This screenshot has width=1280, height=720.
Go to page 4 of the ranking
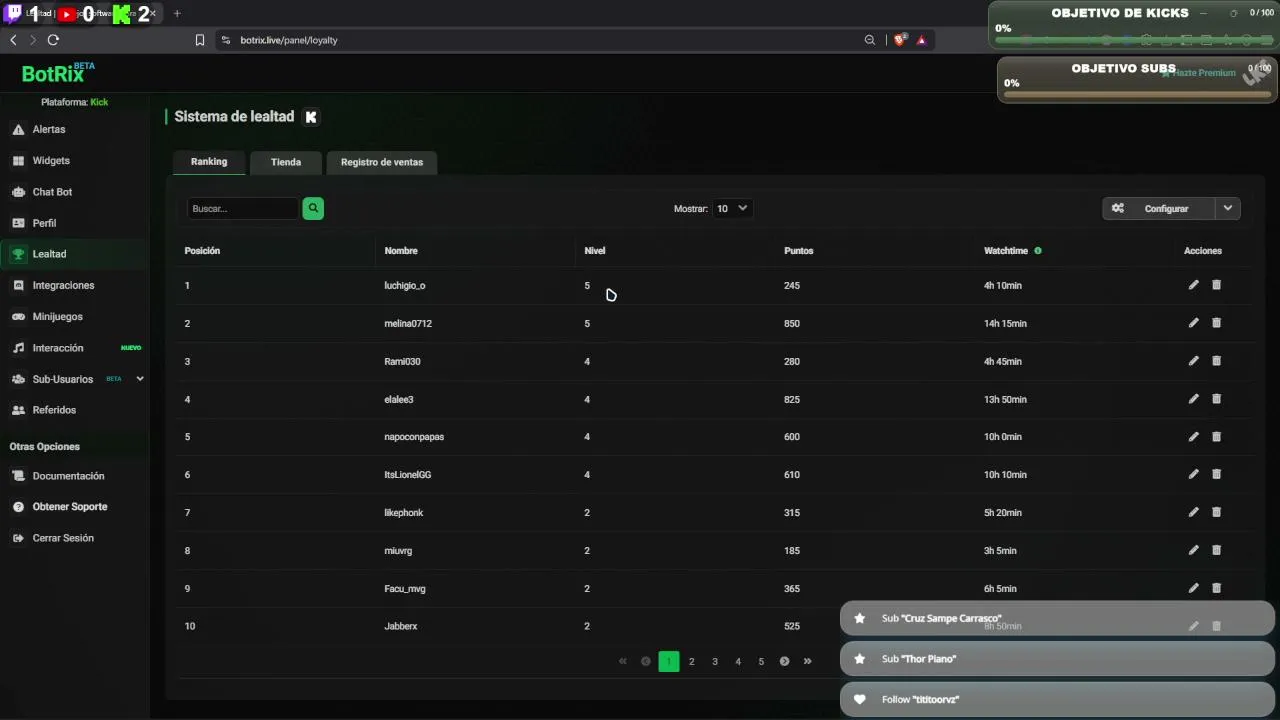click(738, 661)
